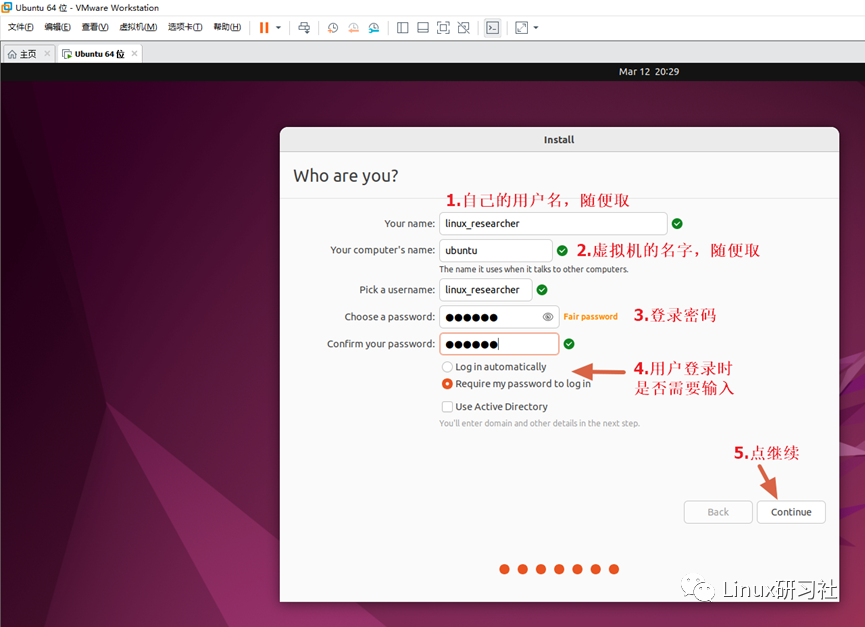The height and width of the screenshot is (627, 865).
Task: Toggle the library sidebar view icon
Action: pyautogui.click(x=403, y=28)
